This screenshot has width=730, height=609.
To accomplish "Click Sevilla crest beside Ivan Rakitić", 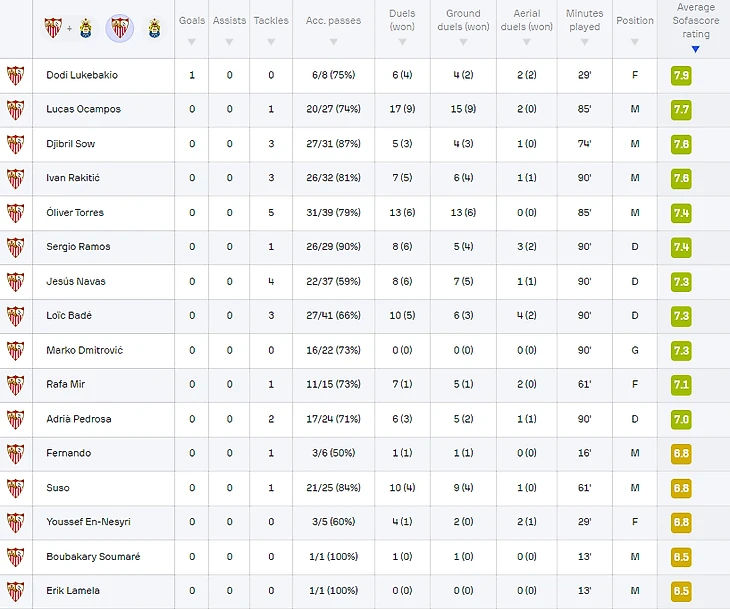I will [x=15, y=178].
